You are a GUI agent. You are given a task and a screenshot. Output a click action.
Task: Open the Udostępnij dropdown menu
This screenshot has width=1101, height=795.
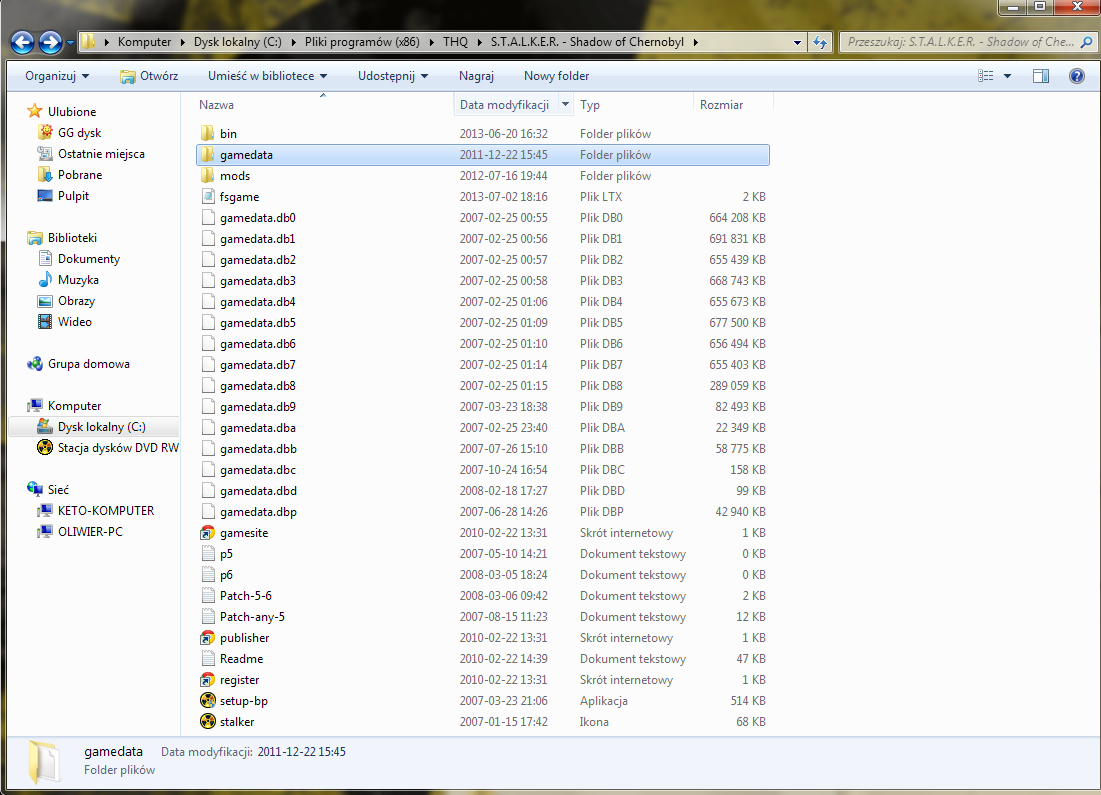[393, 76]
